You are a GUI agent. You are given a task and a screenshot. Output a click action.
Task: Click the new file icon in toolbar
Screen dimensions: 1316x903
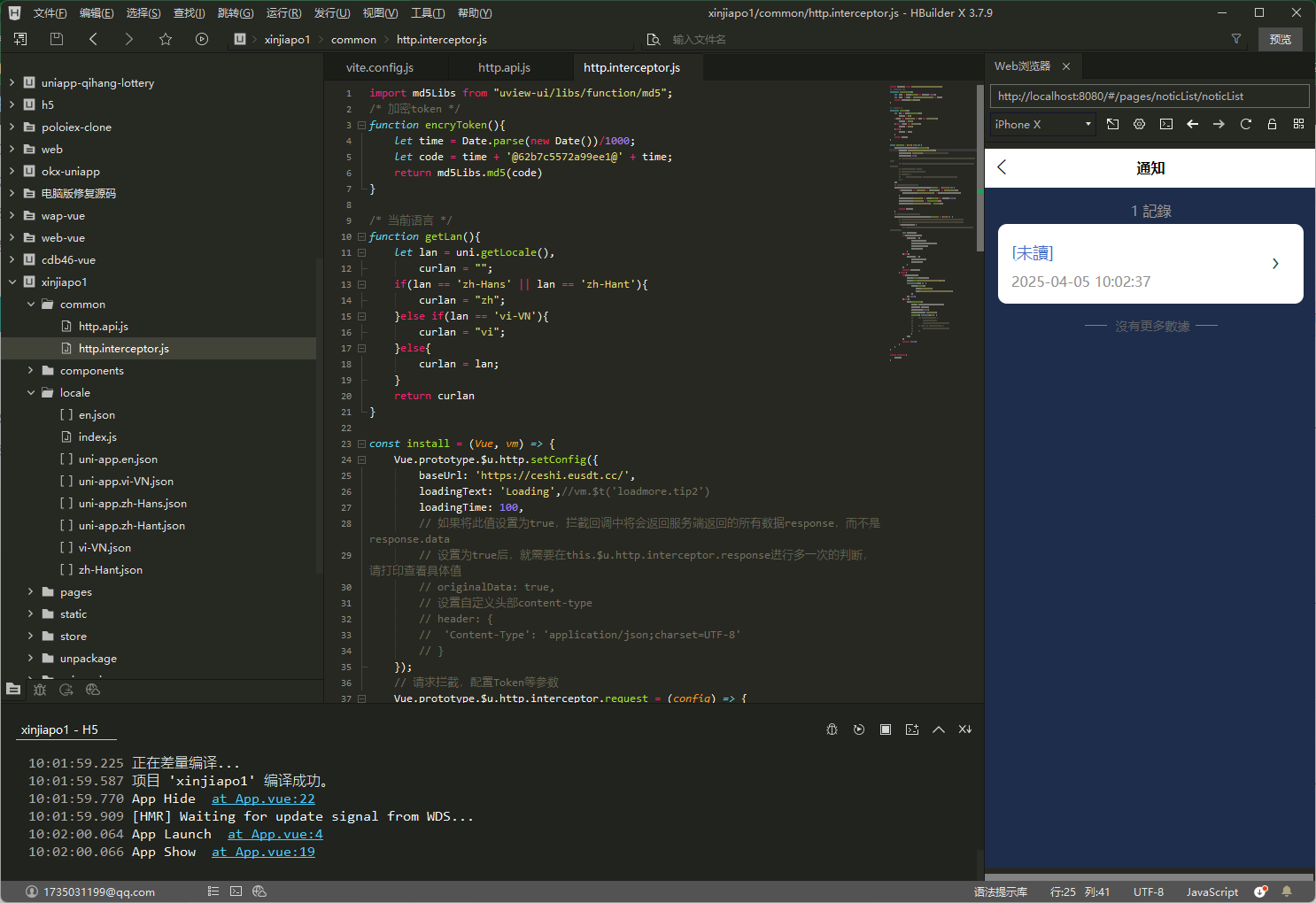[20, 39]
